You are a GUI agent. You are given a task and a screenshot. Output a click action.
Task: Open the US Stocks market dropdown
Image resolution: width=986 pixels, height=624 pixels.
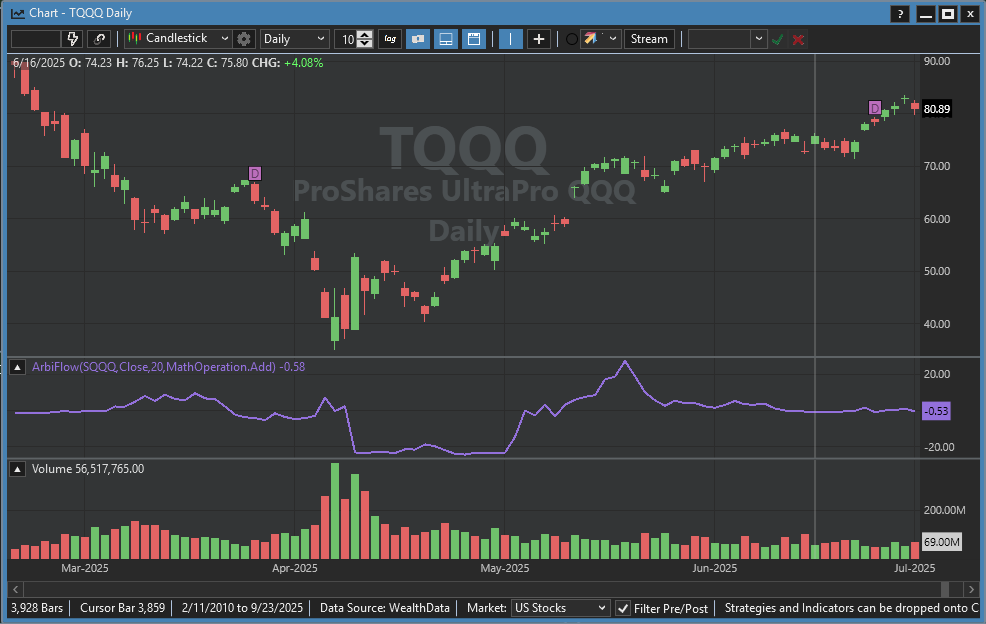coord(560,608)
